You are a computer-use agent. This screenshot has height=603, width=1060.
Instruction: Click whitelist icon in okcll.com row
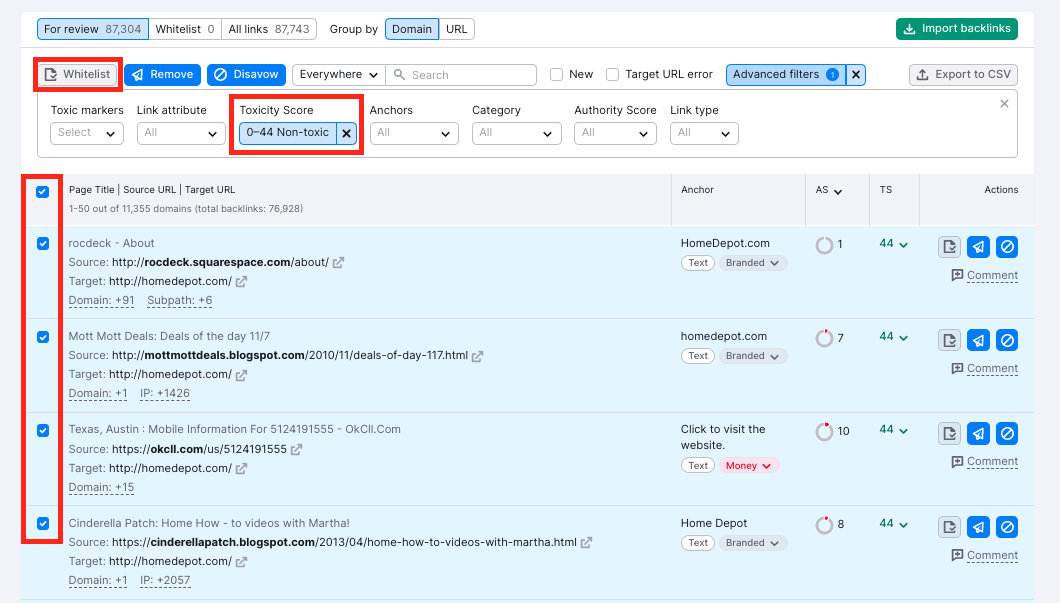950,433
